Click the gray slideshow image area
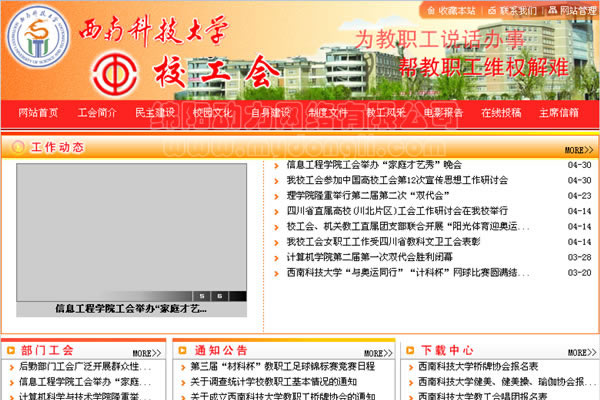Screen dimensions: 600x400 [x=131, y=232]
